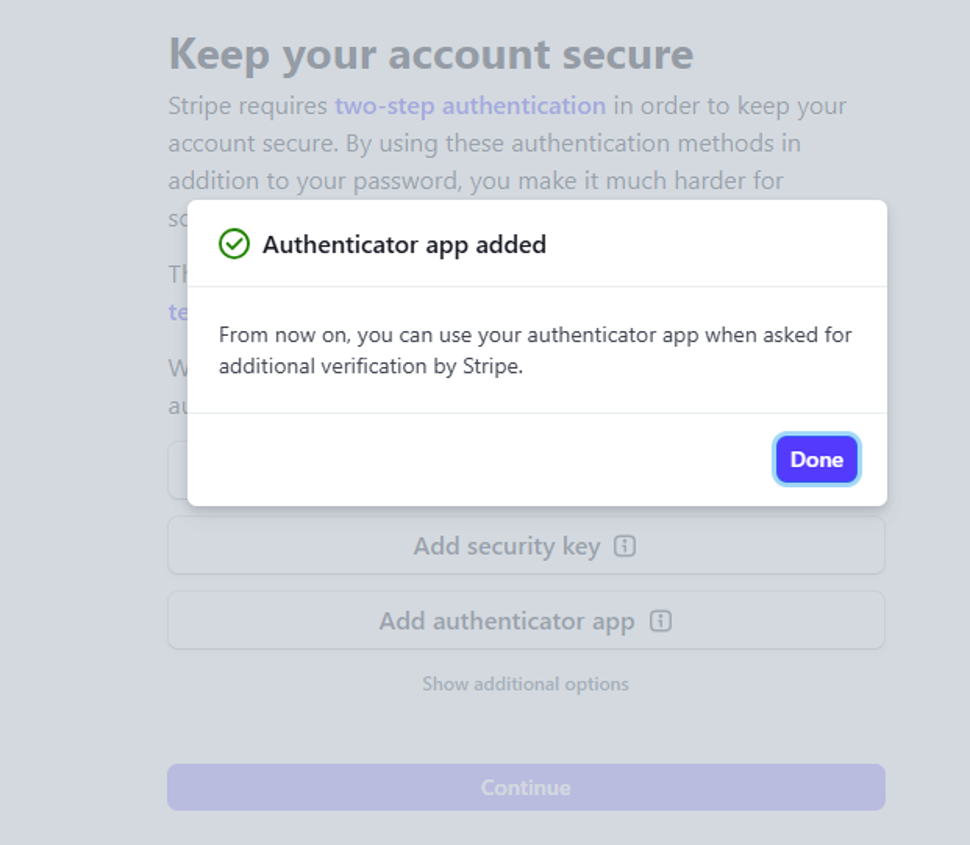Image resolution: width=970 pixels, height=845 pixels.
Task: Click the Add authenticator app label text
Action: tap(507, 621)
